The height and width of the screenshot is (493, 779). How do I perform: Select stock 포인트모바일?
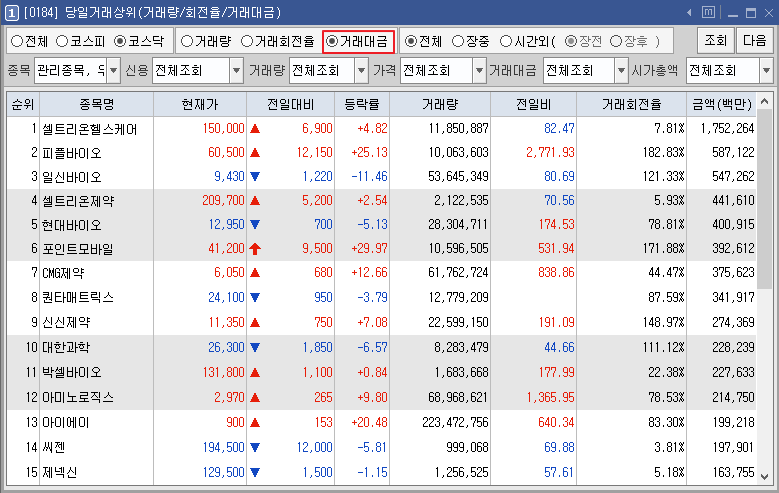click(x=78, y=248)
